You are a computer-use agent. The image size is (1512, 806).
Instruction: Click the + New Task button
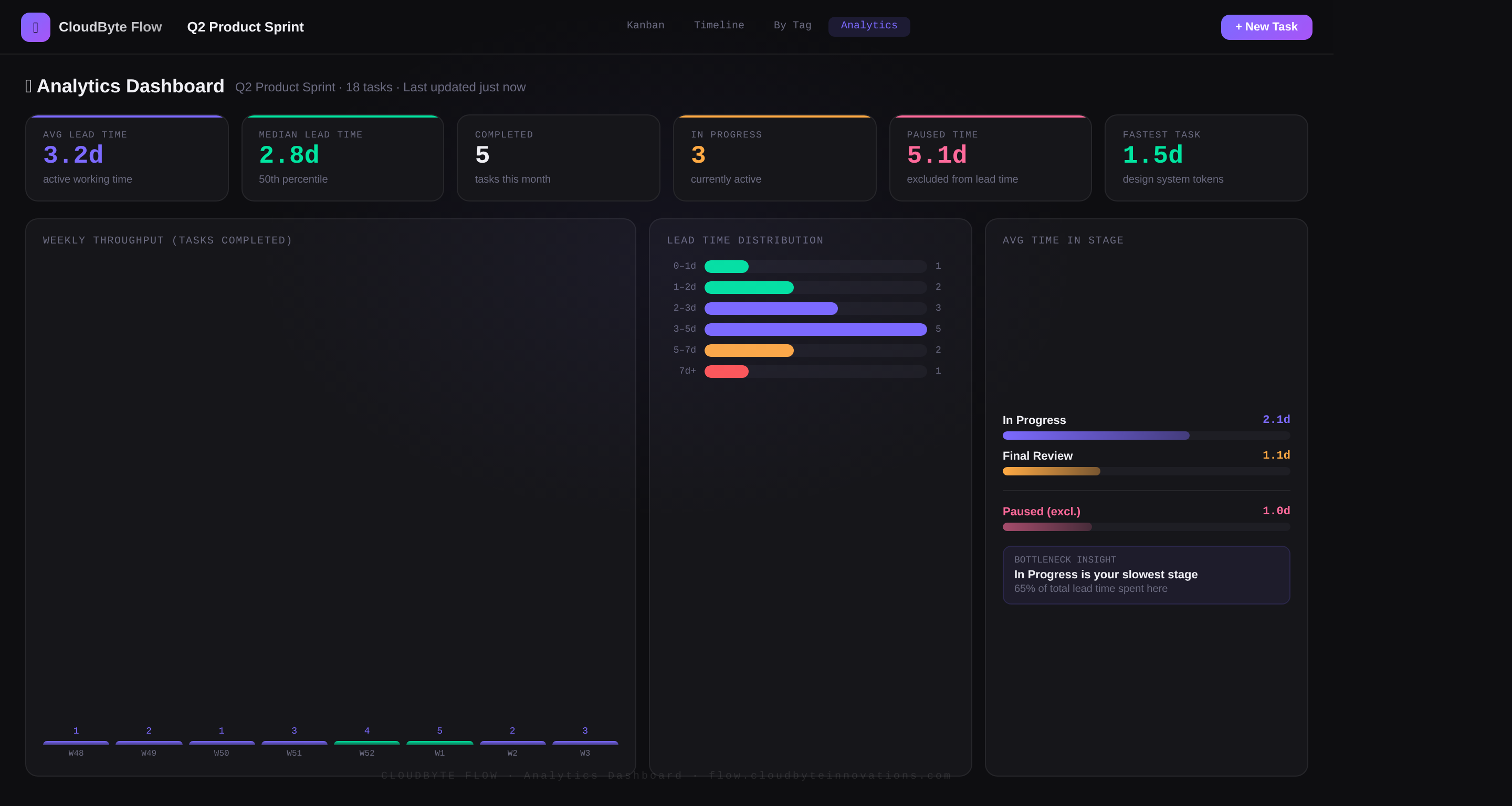1266,27
